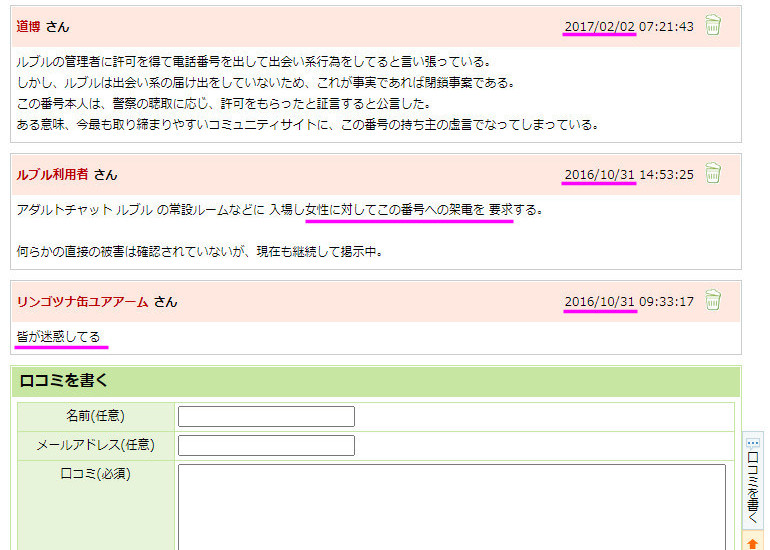
Task: Click the username 道博
Action: [28, 27]
